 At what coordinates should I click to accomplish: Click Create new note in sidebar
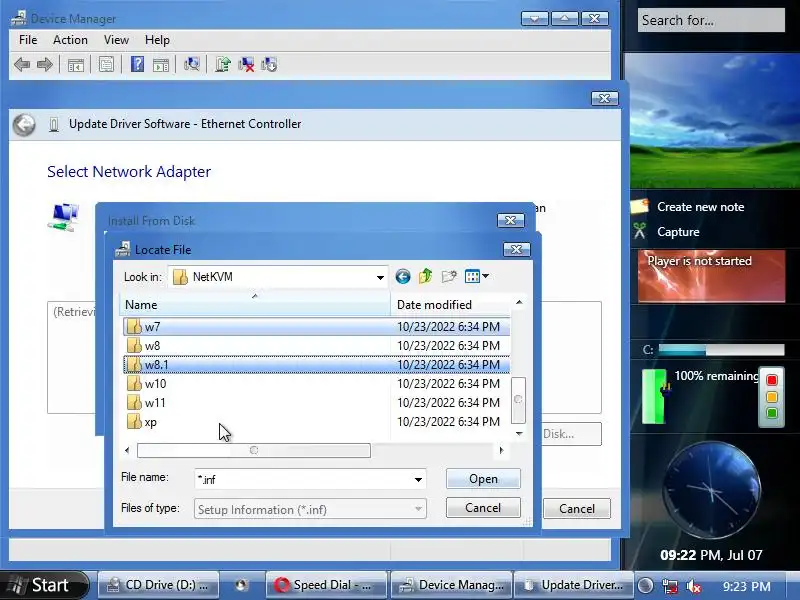[x=700, y=207]
